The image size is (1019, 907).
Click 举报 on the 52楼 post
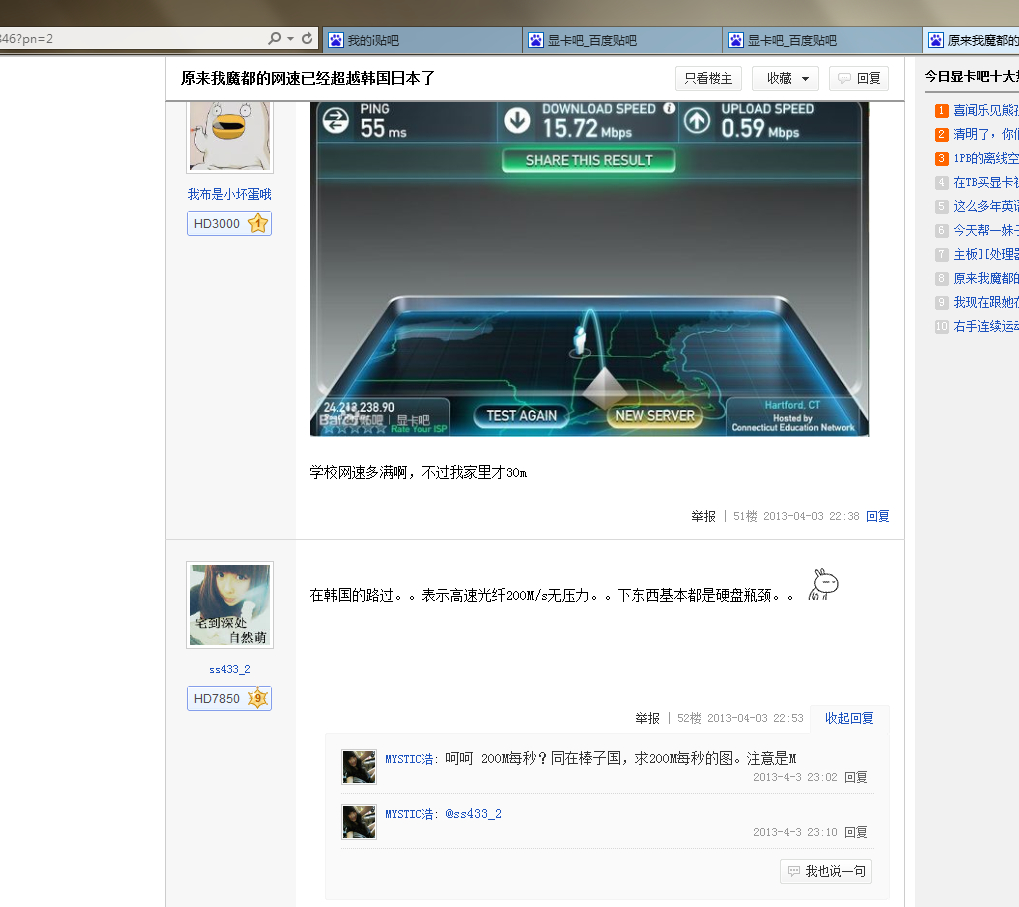click(x=647, y=719)
